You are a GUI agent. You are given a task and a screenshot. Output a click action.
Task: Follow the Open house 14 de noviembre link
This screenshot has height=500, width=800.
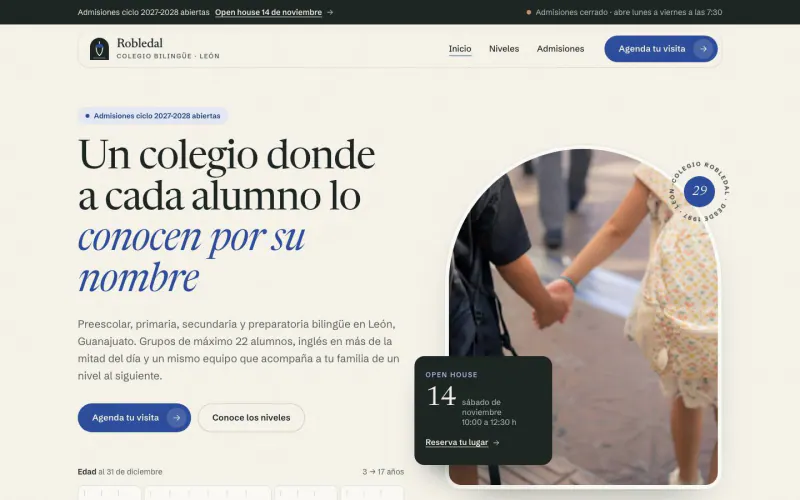[268, 12]
